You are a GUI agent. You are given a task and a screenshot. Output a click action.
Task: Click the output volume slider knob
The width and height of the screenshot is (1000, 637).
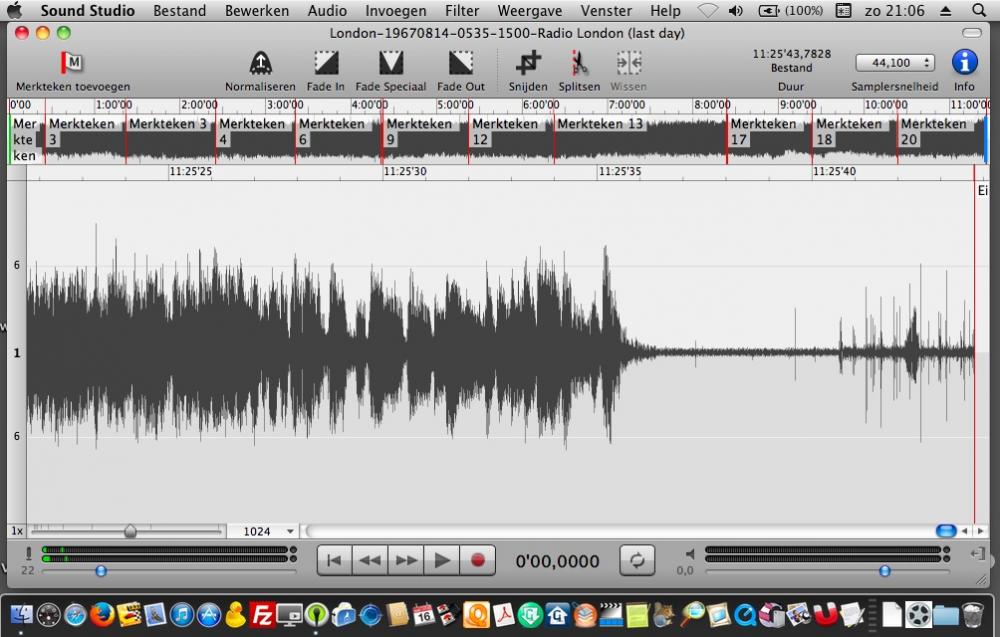pyautogui.click(x=884, y=571)
